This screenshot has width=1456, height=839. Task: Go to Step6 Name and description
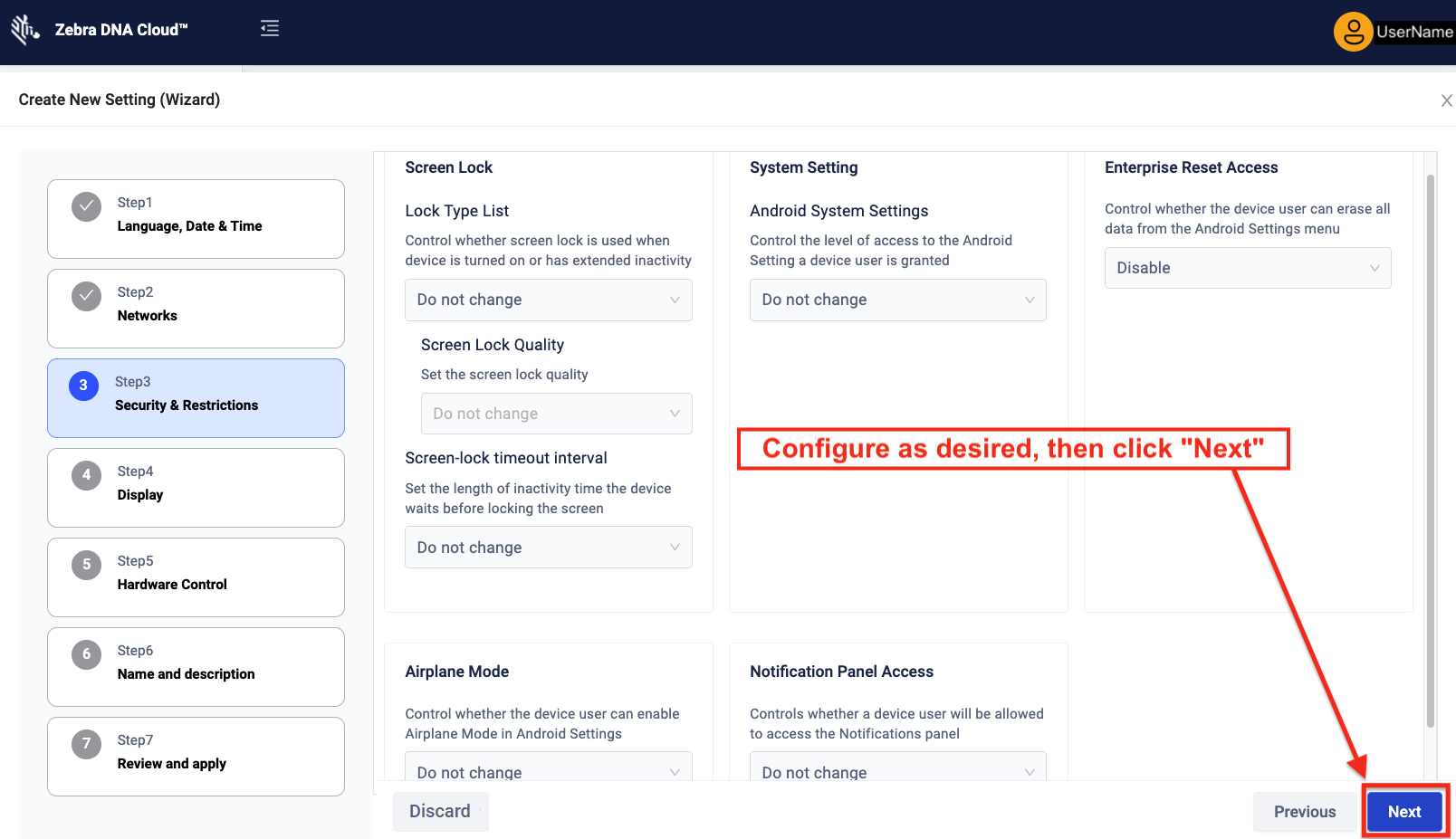coord(196,667)
